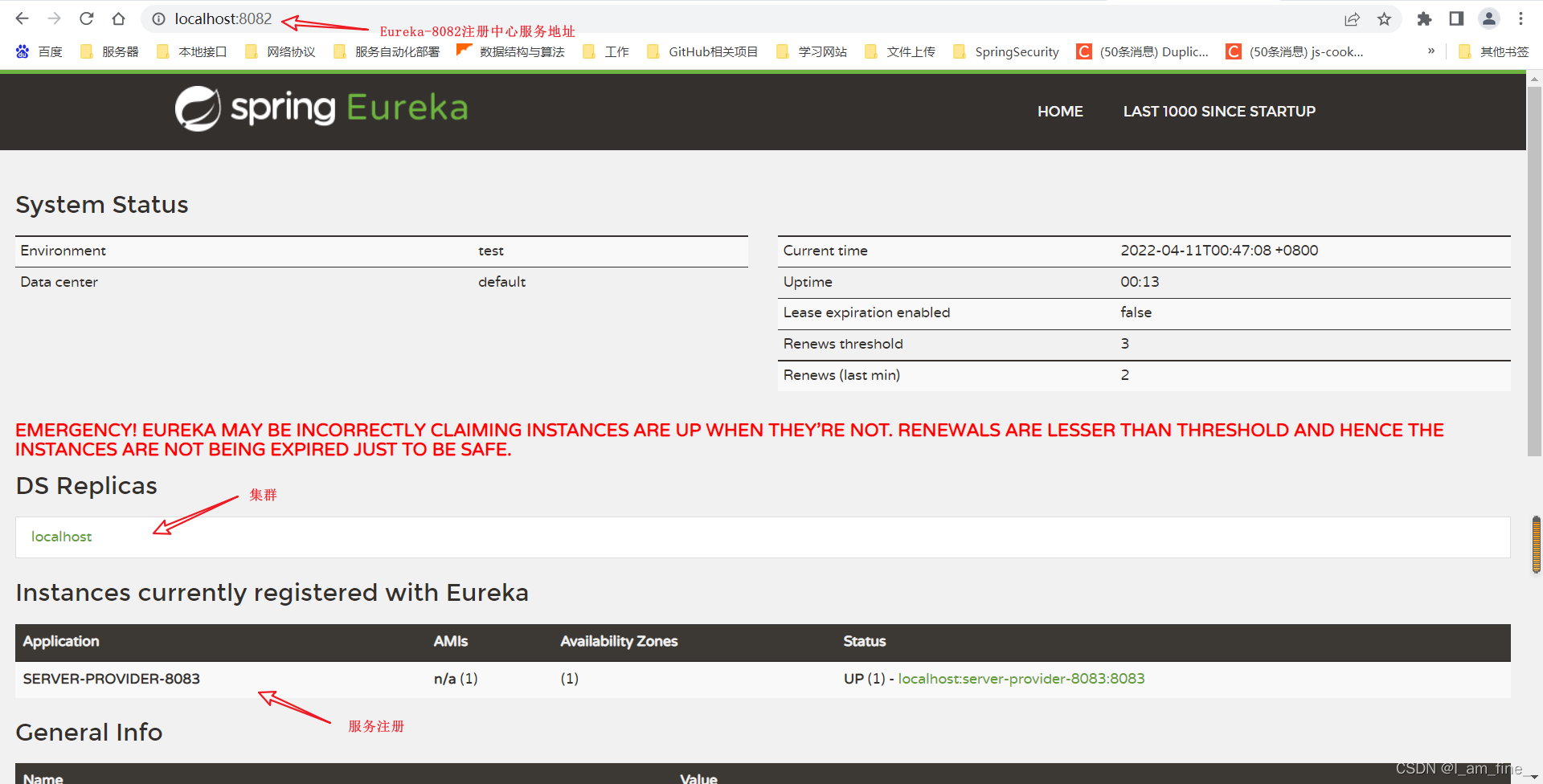Click the Availability Zones column header
The width and height of the screenshot is (1543, 784).
click(x=619, y=641)
